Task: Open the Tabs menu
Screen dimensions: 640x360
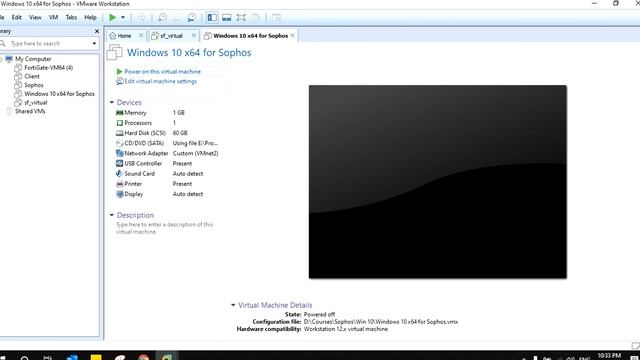Action: tap(71, 17)
